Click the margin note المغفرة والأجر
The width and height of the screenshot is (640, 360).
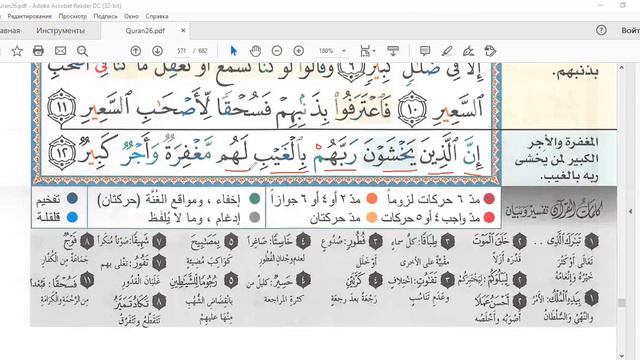coord(556,159)
